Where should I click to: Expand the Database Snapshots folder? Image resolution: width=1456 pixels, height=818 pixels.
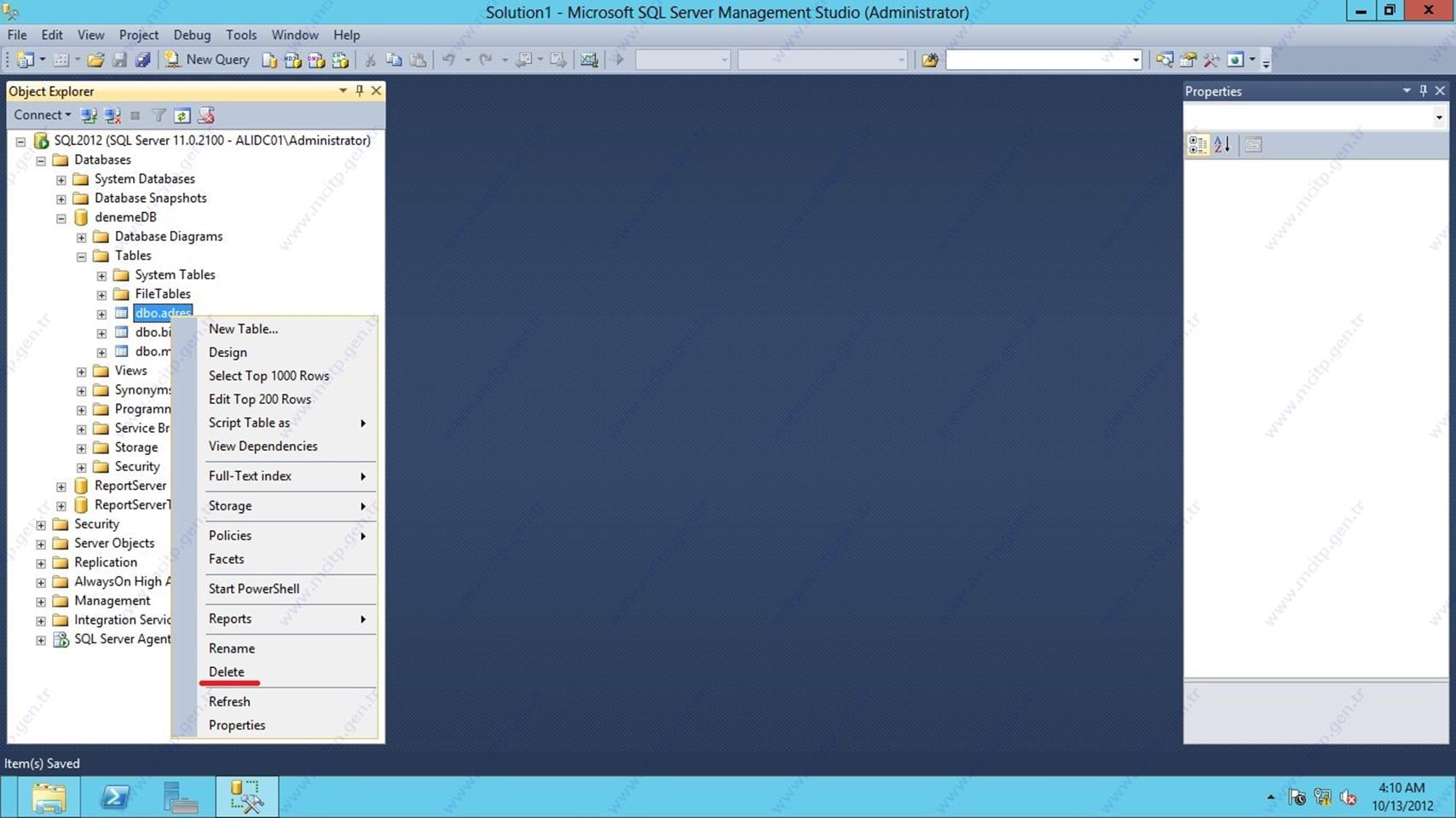[x=61, y=199]
